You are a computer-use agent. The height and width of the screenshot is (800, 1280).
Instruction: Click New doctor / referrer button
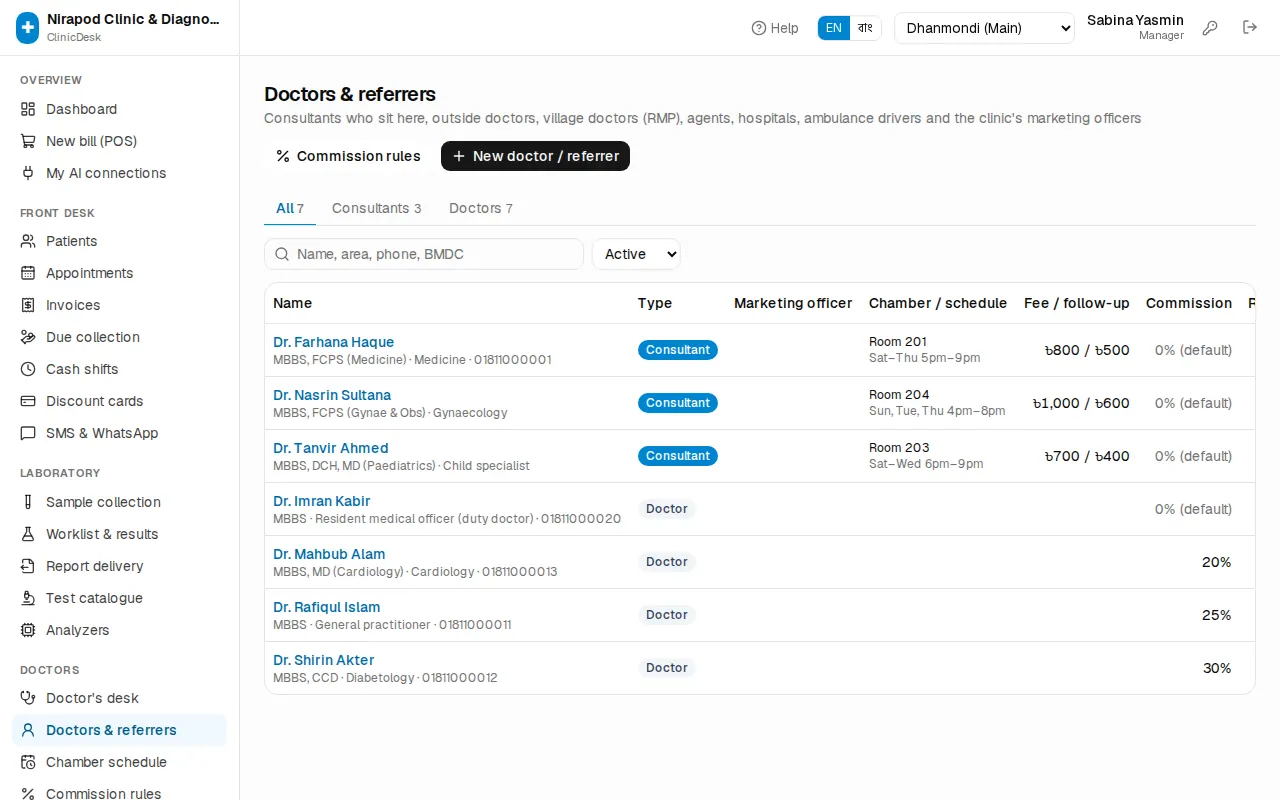coord(535,156)
